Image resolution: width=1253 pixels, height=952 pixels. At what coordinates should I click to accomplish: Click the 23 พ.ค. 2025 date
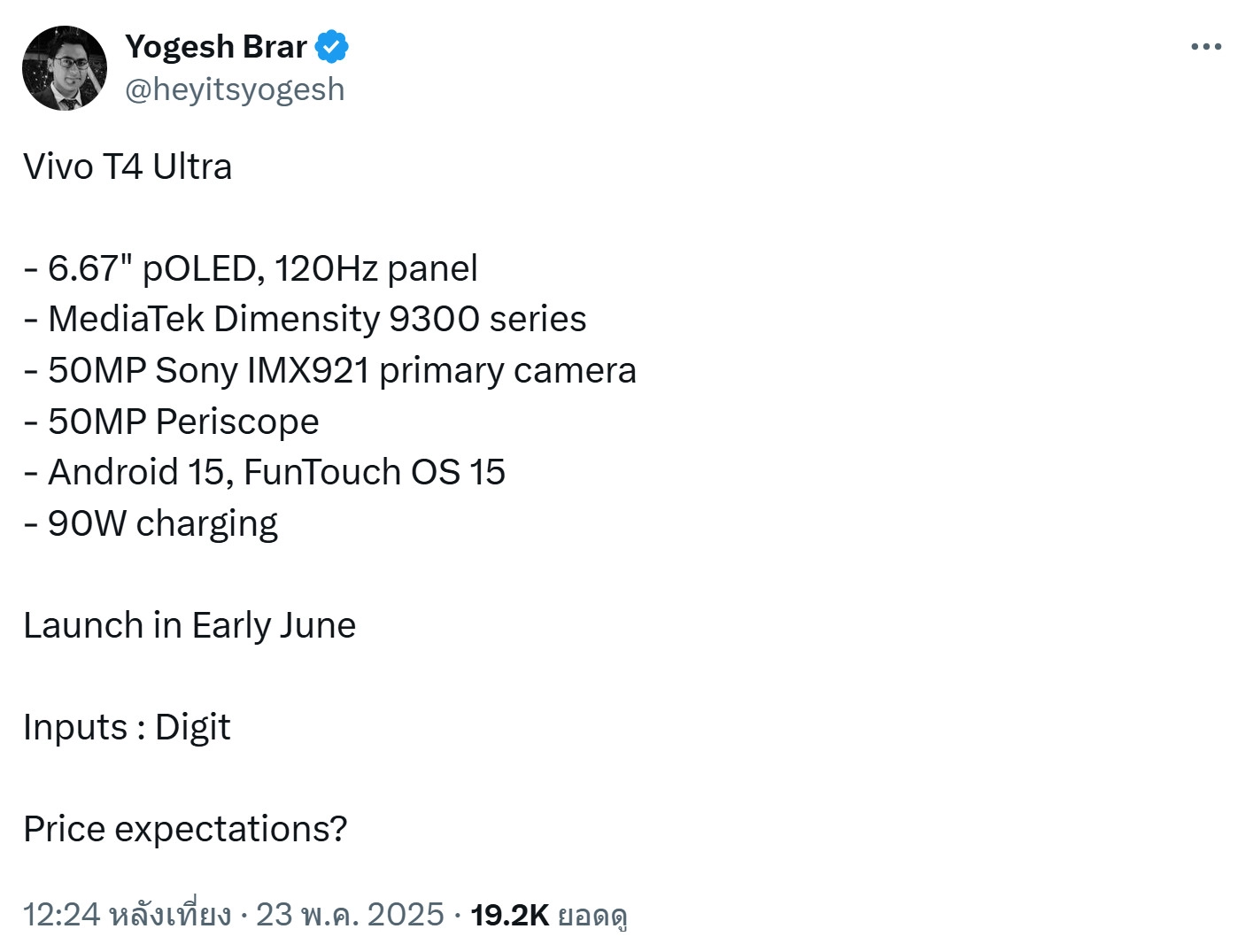point(350,914)
